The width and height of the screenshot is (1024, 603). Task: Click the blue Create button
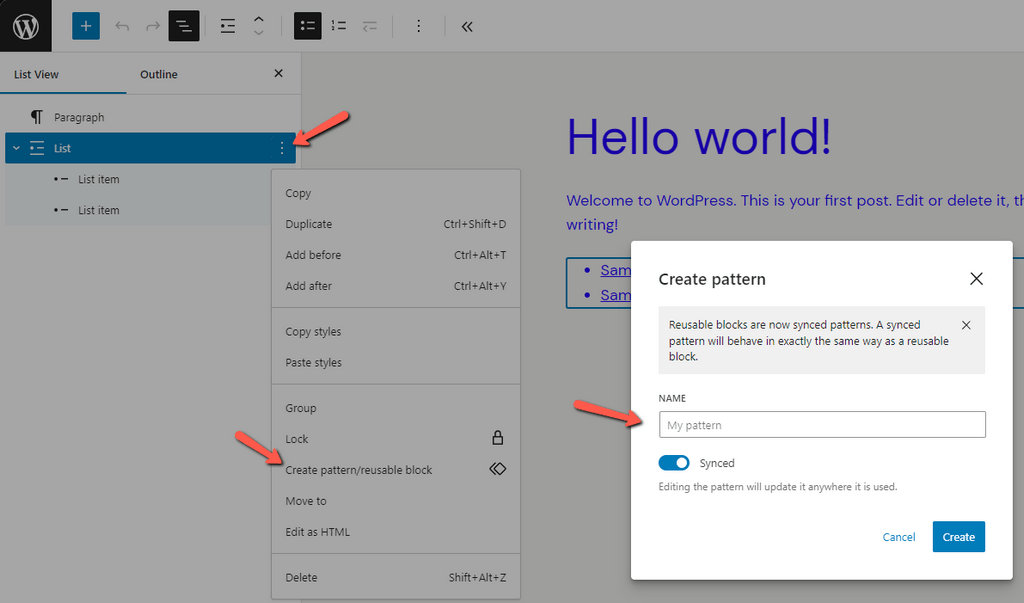pyautogui.click(x=958, y=536)
